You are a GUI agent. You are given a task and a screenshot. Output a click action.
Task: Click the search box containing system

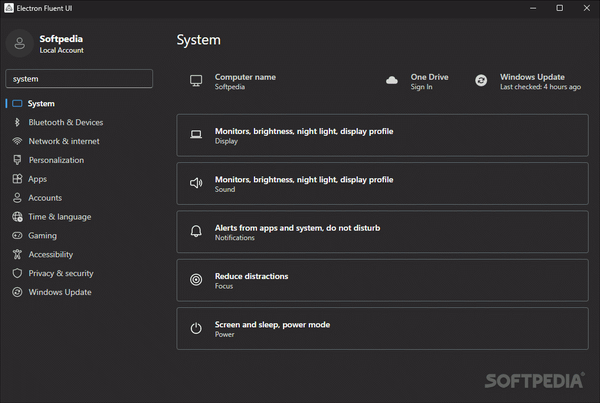coord(79,79)
